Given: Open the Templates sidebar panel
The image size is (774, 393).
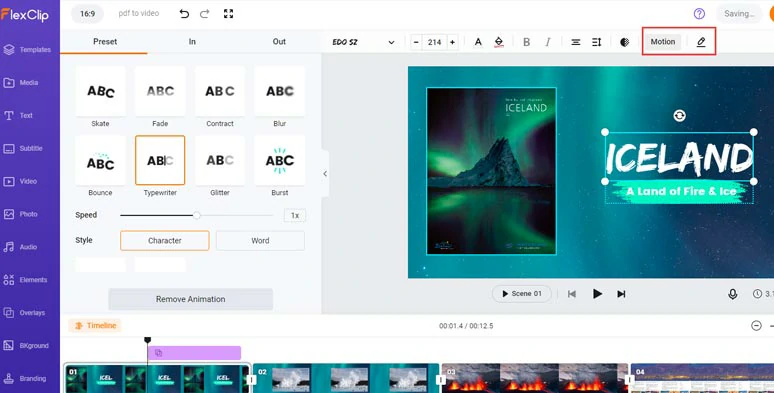Looking at the screenshot, I should (27, 49).
